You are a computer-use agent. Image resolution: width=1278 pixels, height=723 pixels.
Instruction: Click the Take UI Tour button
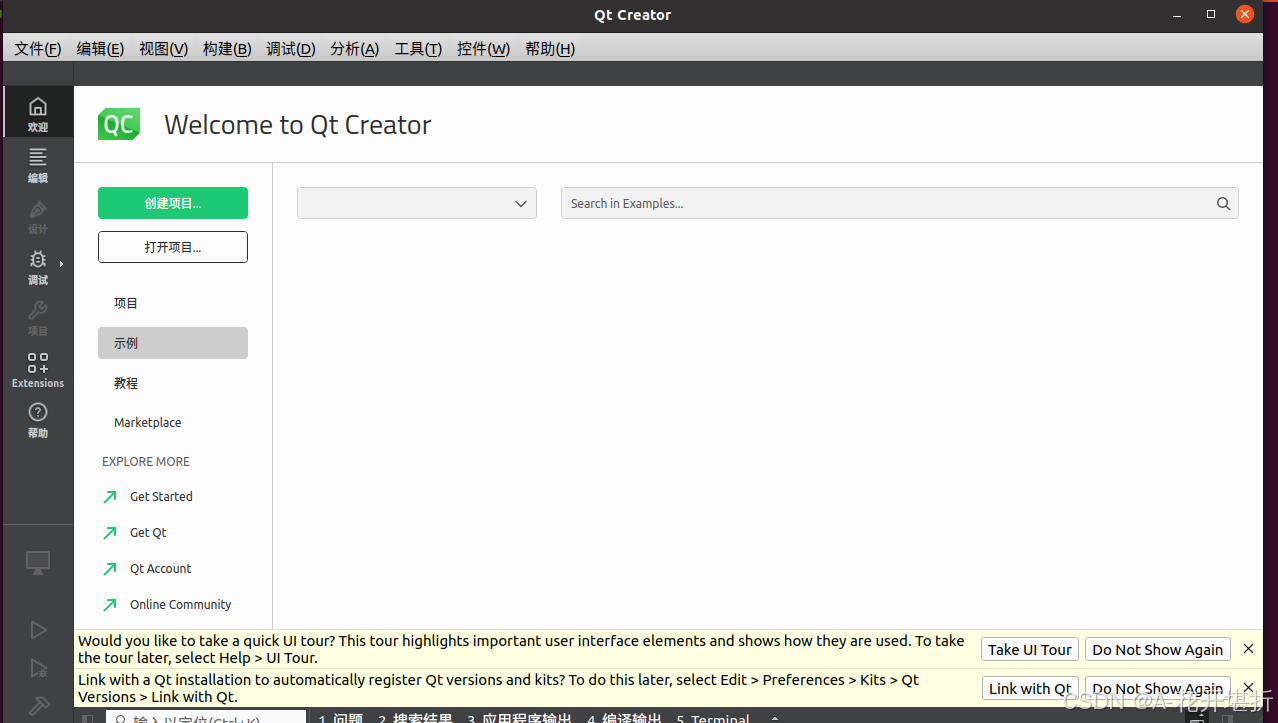1029,649
